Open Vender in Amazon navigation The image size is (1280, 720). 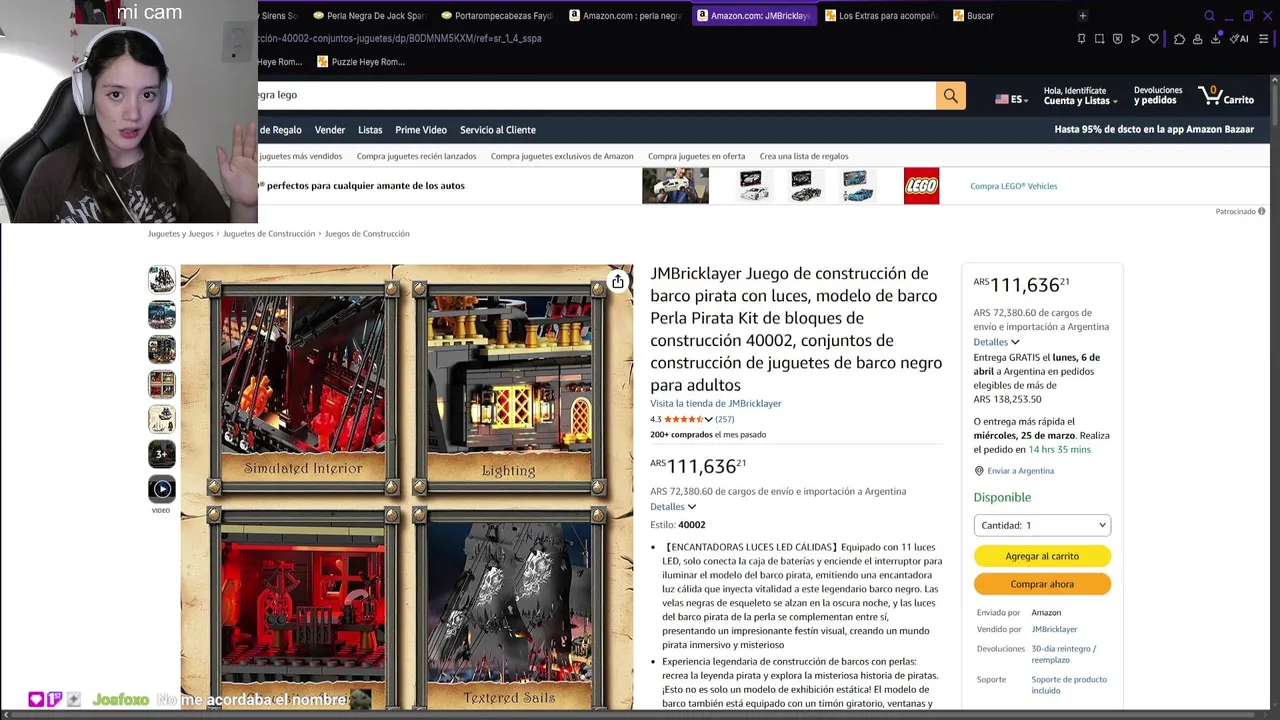pyautogui.click(x=330, y=130)
